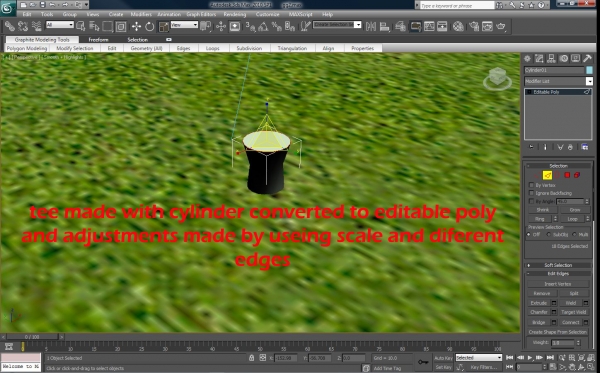Open the Modify command panel tab

click(539, 59)
